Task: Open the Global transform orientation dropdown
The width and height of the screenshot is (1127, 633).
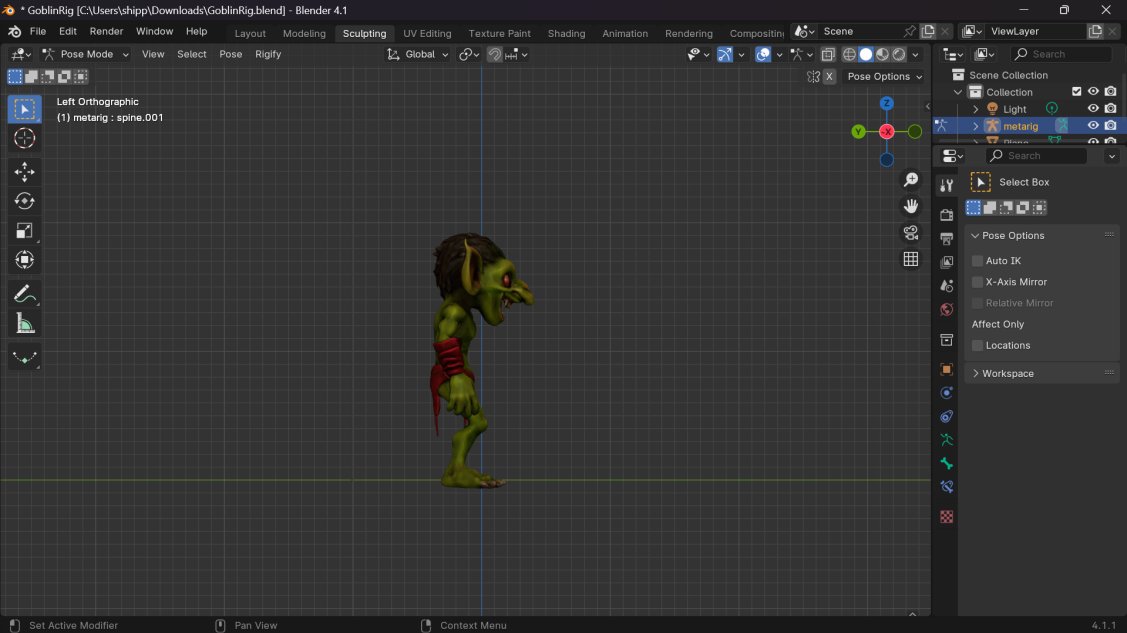Action: click(418, 54)
